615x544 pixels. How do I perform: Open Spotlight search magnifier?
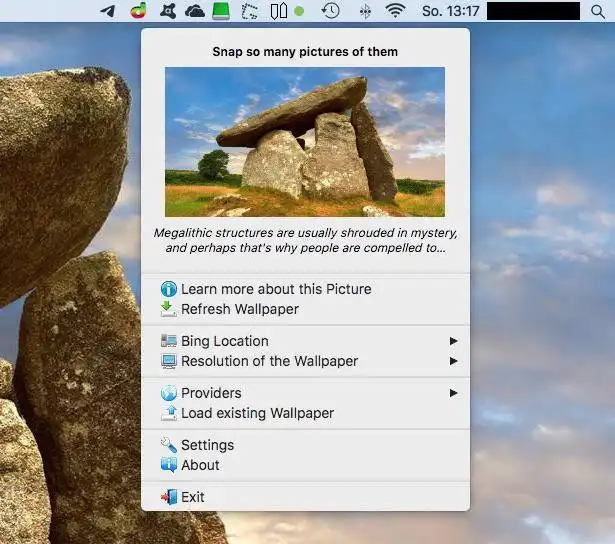tap(597, 11)
